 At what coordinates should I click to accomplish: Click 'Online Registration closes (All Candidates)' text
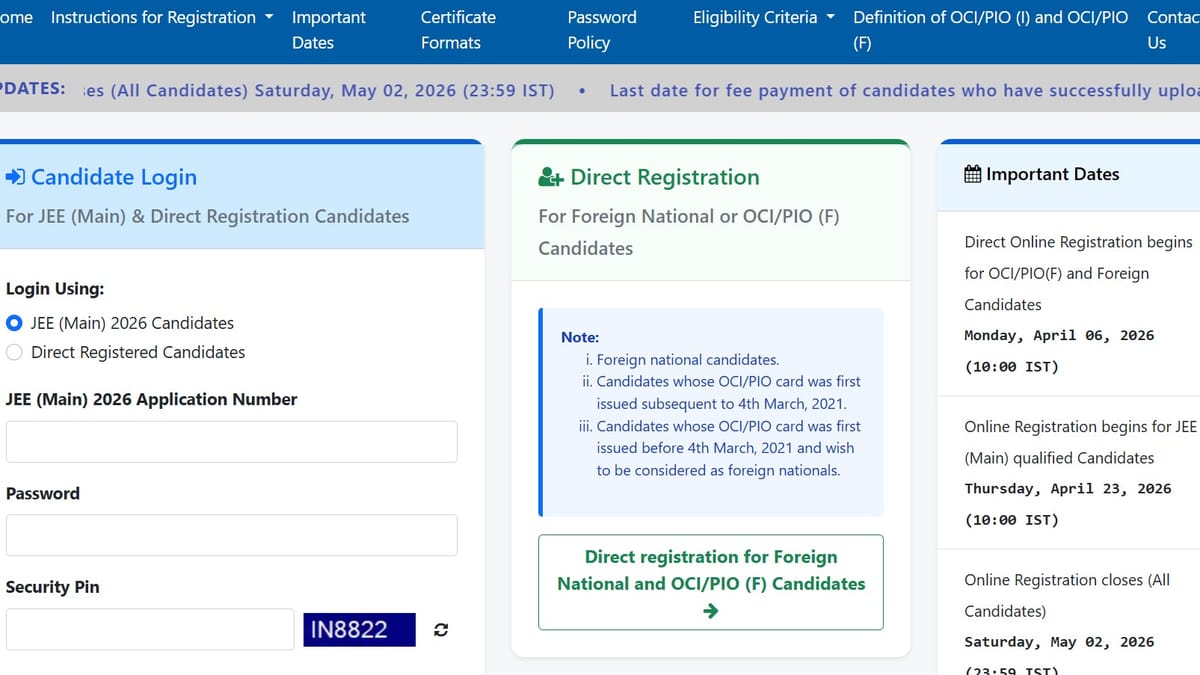pyautogui.click(x=1067, y=595)
